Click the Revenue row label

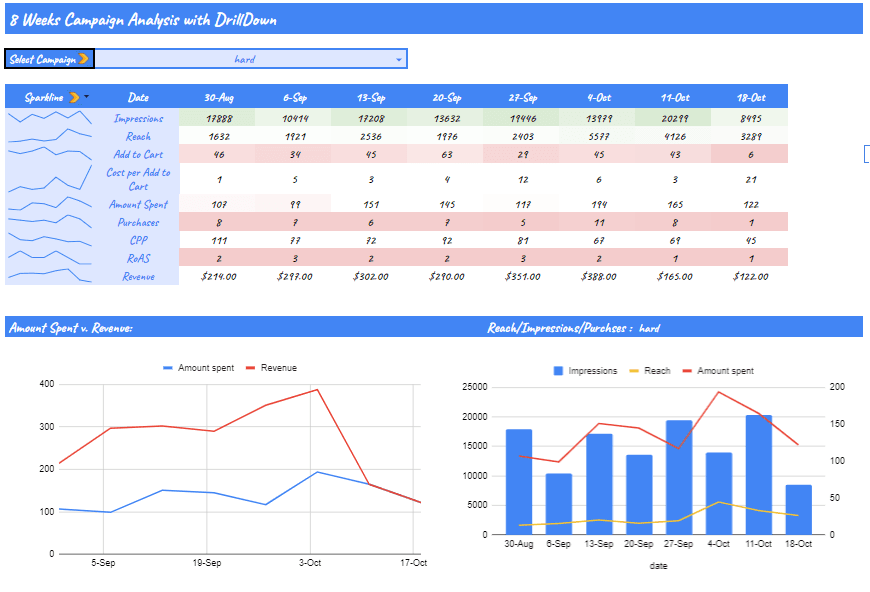pyautogui.click(x=138, y=276)
